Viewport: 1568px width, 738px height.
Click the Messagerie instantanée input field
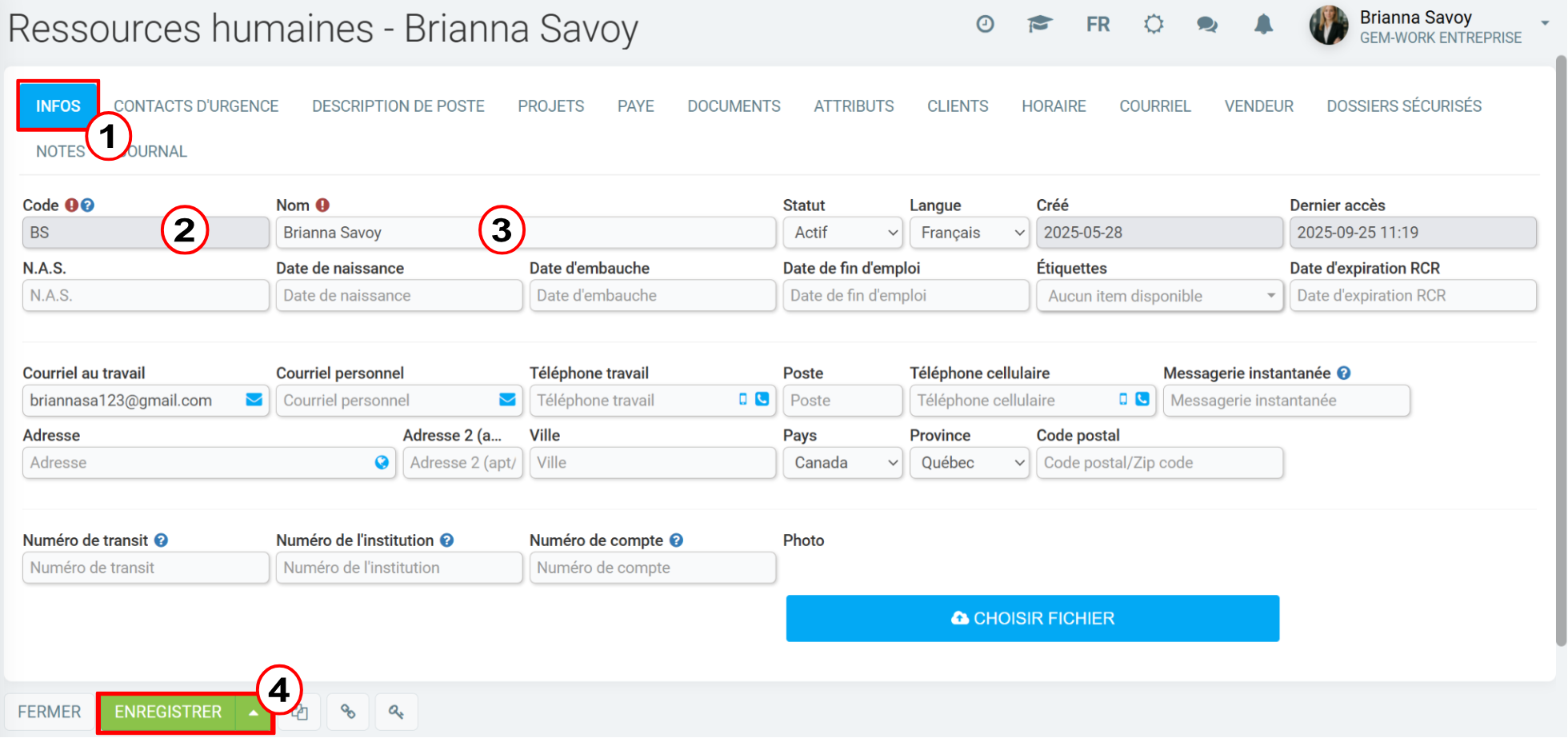1286,401
